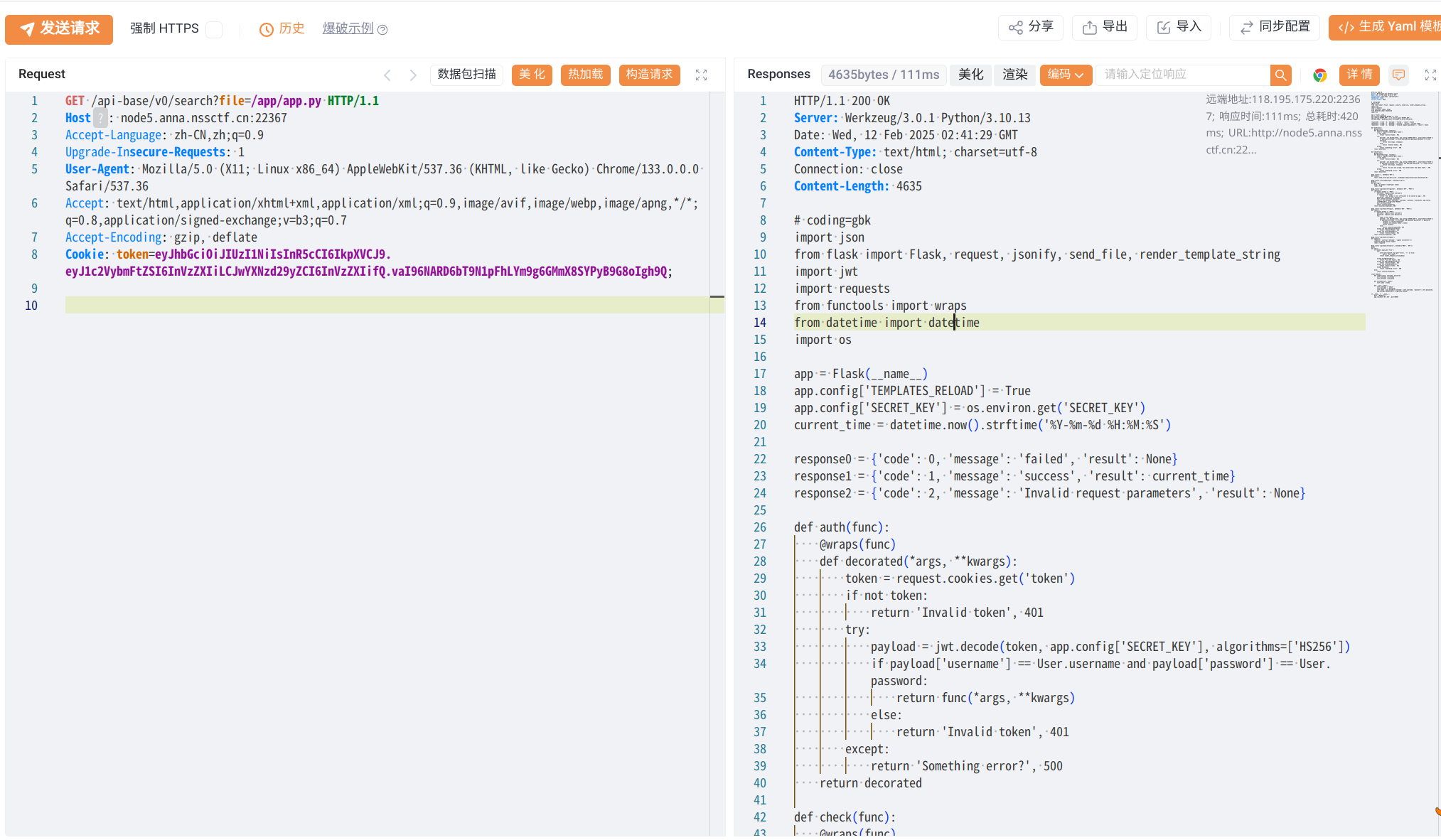Expand the Request panel to fullscreen

[x=701, y=75]
